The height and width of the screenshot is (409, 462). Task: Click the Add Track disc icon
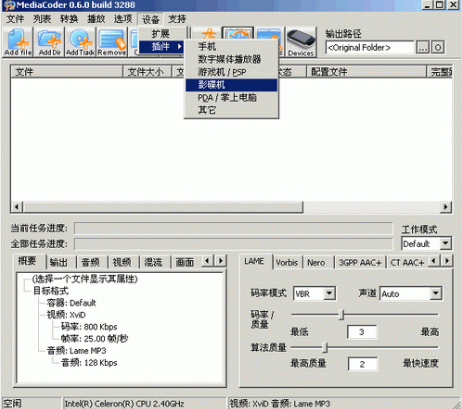pyautogui.click(x=80, y=42)
